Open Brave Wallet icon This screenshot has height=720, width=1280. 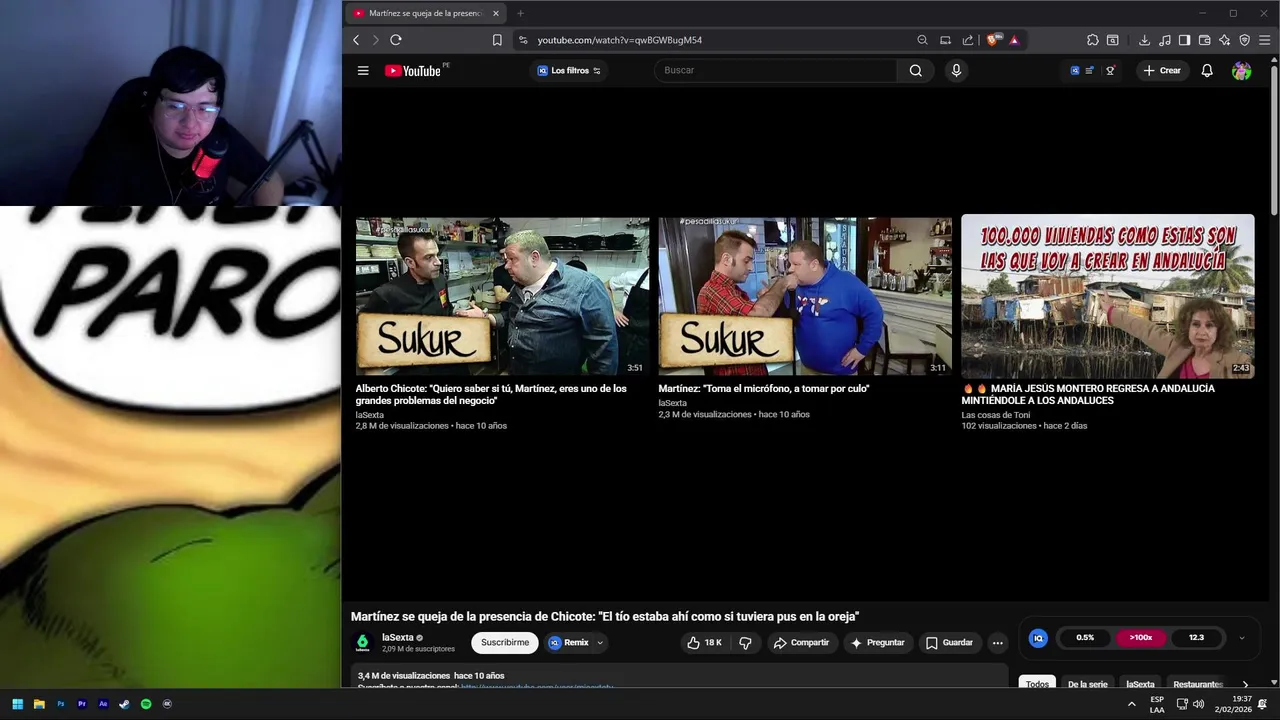pyautogui.click(x=1204, y=40)
